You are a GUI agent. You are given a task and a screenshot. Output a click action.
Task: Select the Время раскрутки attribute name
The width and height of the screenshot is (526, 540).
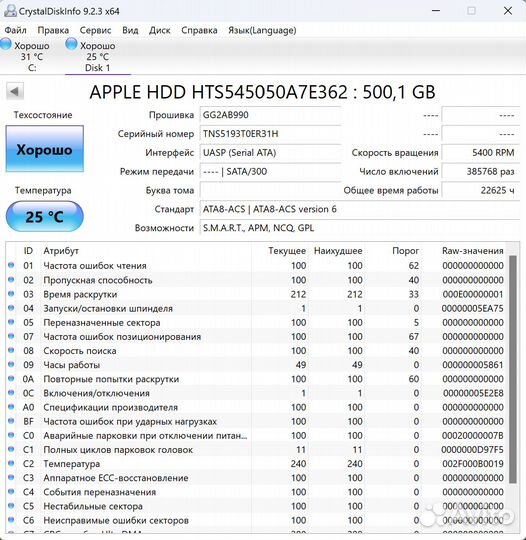pos(80,294)
